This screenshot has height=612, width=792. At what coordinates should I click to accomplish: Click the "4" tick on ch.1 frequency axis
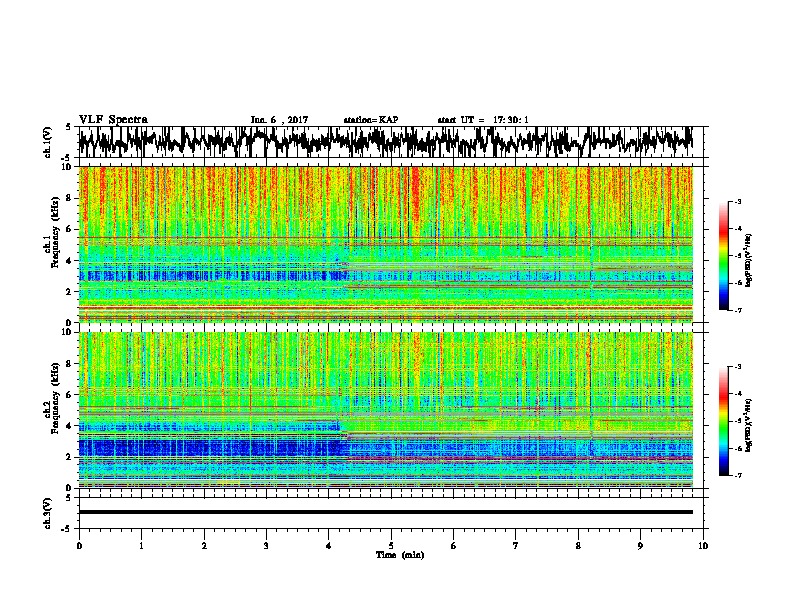71,261
